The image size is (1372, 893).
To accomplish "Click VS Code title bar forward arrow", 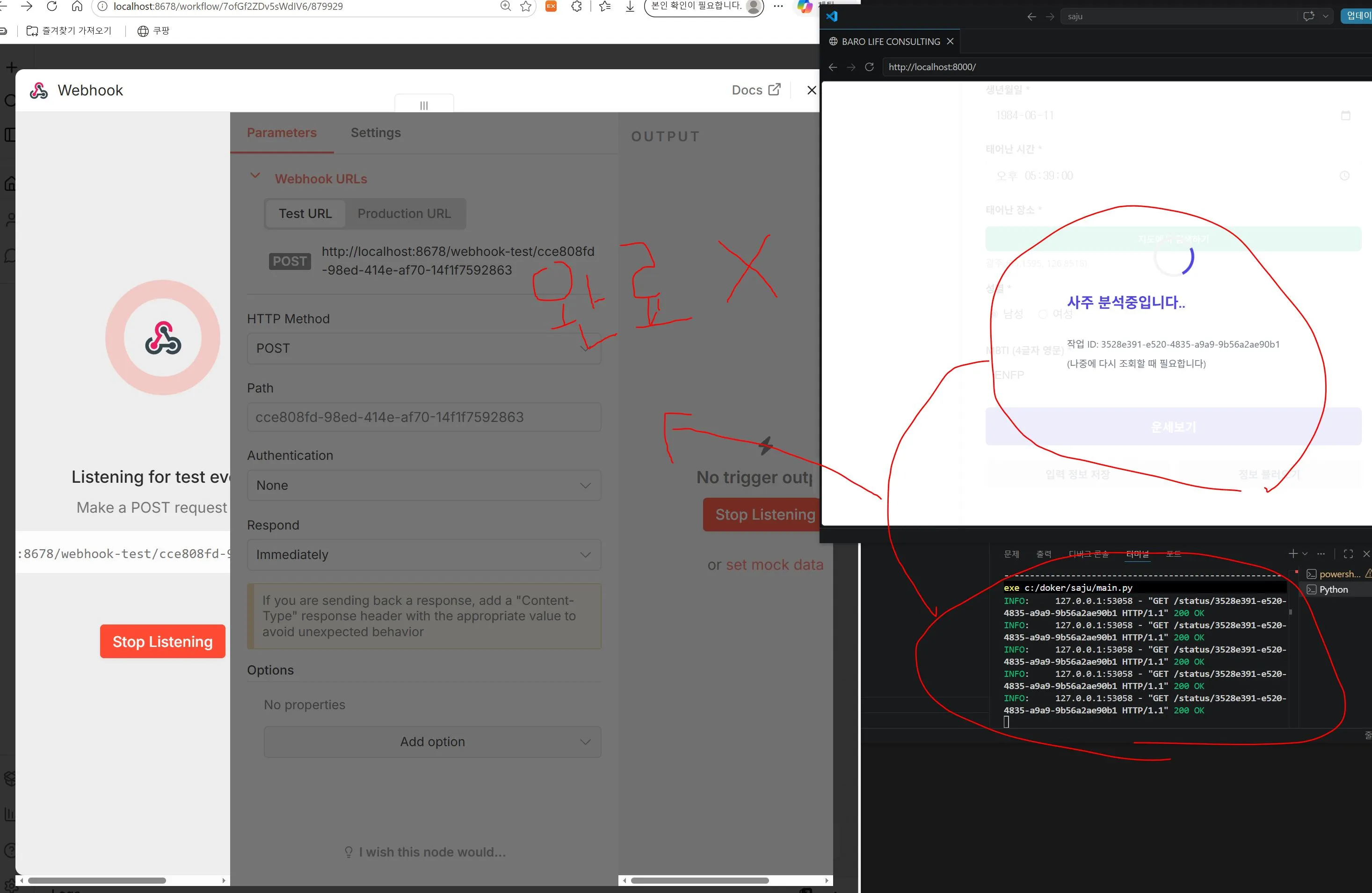I will pos(1050,17).
